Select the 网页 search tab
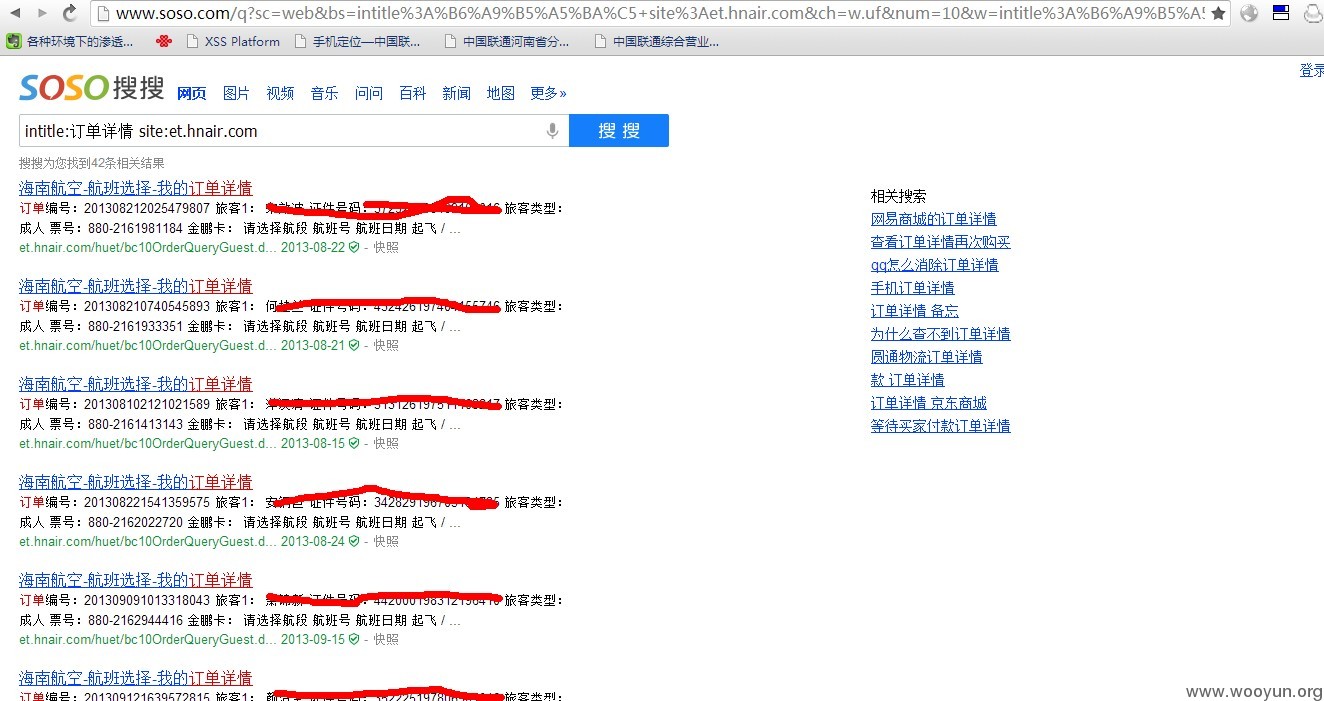 tap(191, 93)
